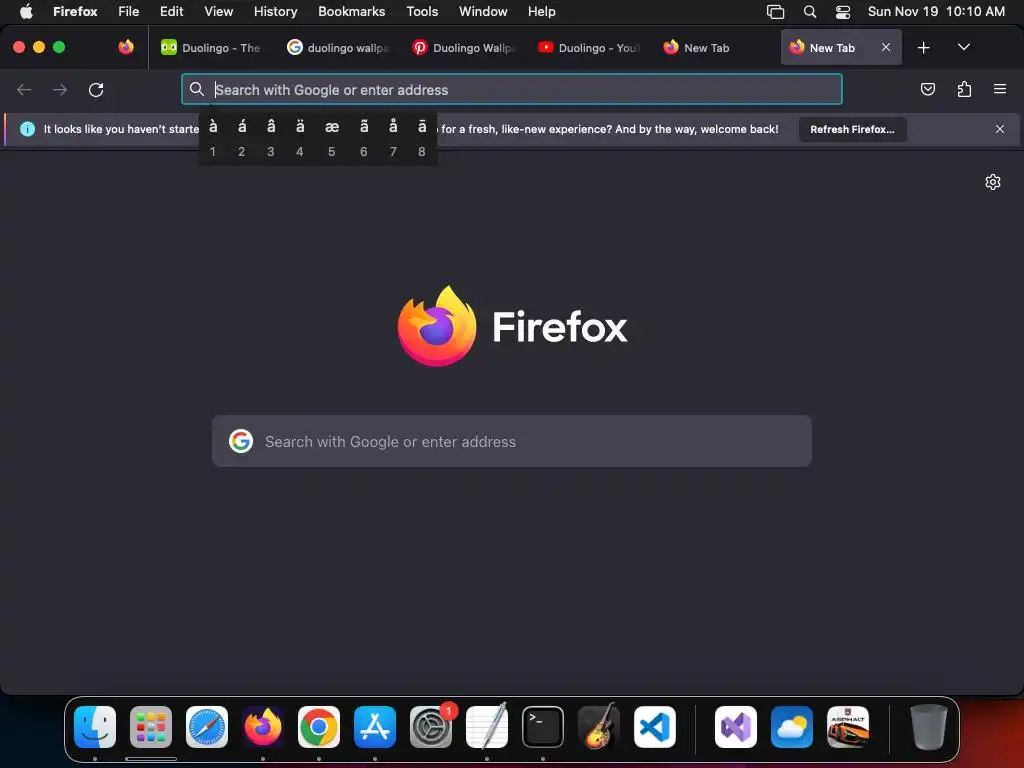This screenshot has height=768, width=1024.
Task: Open the Firefox hamburger application menu
Action: point(1000,89)
